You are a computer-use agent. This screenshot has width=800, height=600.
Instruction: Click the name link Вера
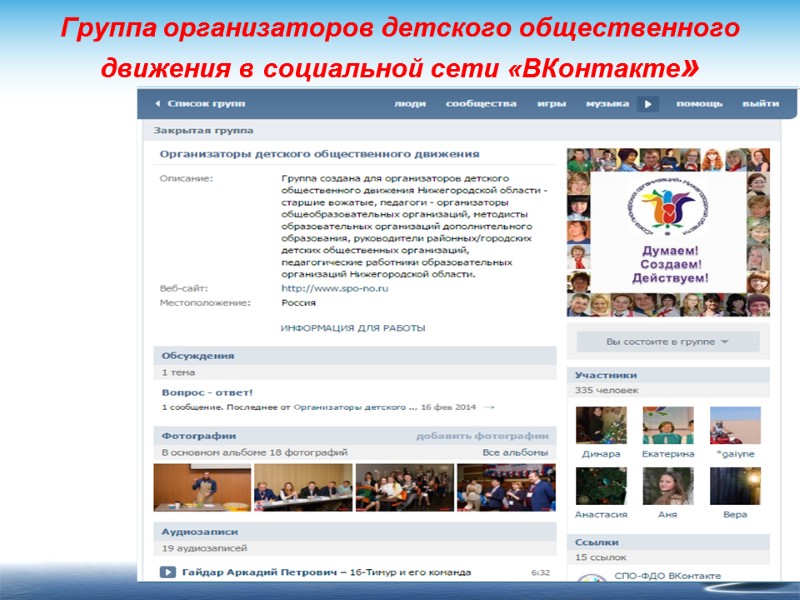[x=735, y=514]
